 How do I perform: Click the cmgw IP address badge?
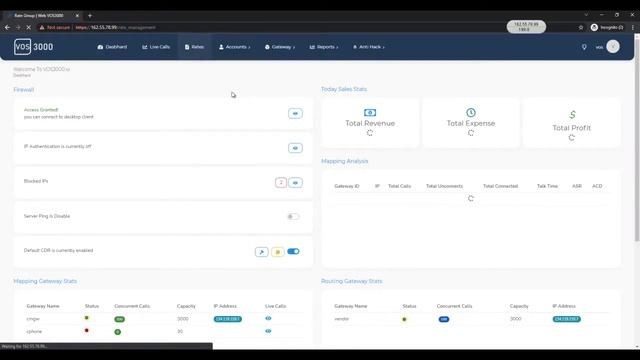pos(228,319)
